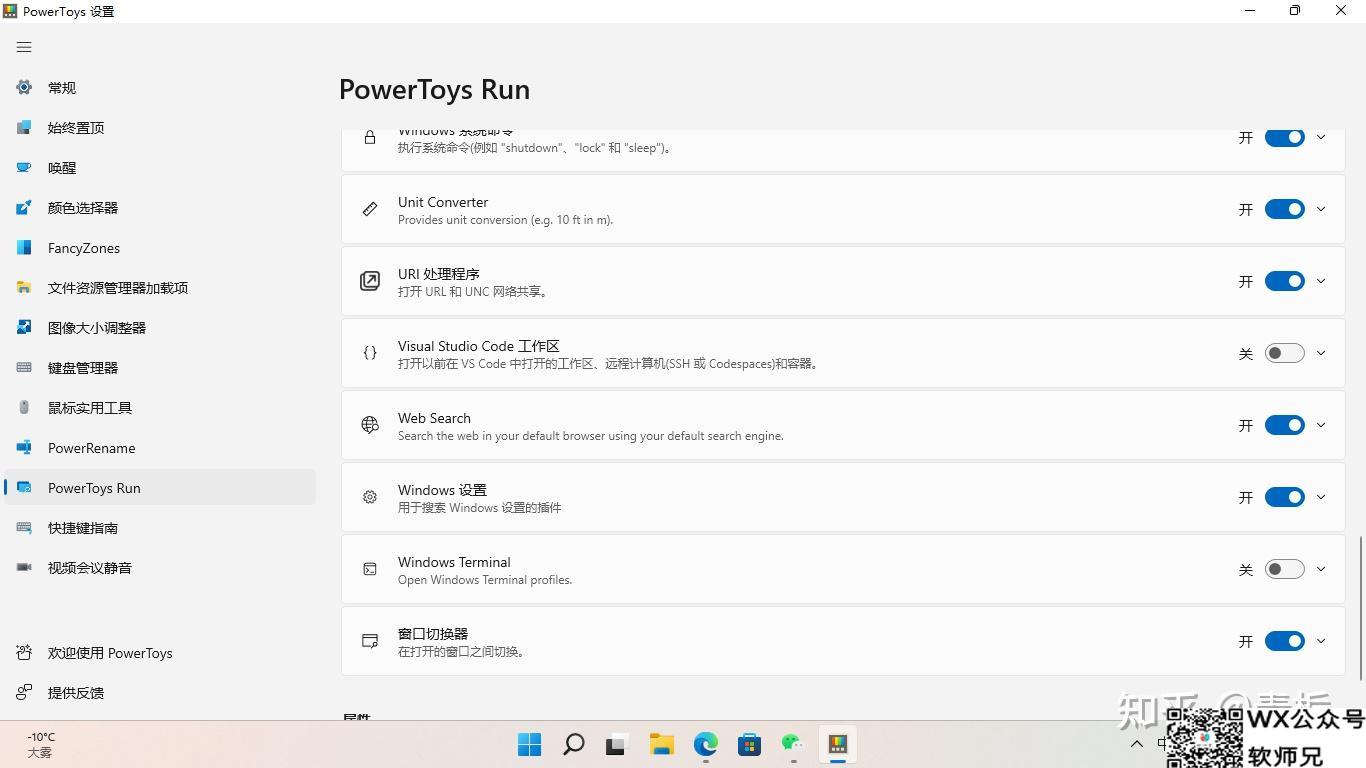This screenshot has width=1366, height=768.
Task: Open the FancyZones page
Action: point(160,248)
